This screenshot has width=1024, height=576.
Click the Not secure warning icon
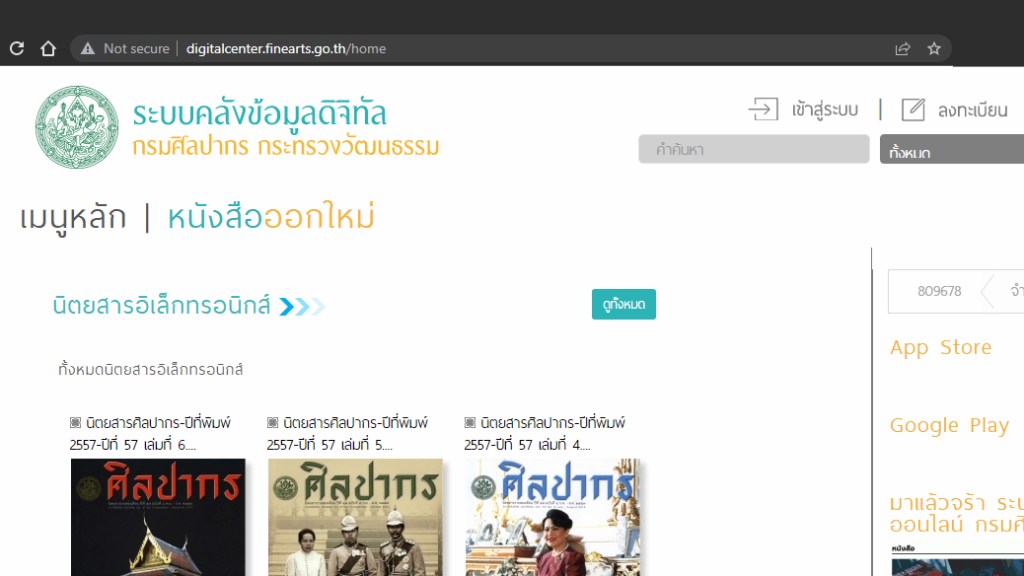tap(88, 48)
